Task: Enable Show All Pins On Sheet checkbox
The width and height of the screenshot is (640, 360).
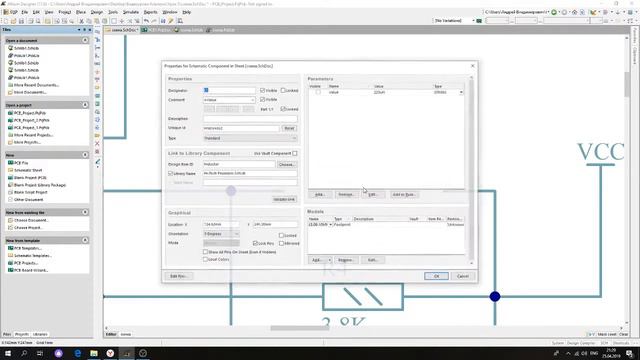Action: click(205, 252)
